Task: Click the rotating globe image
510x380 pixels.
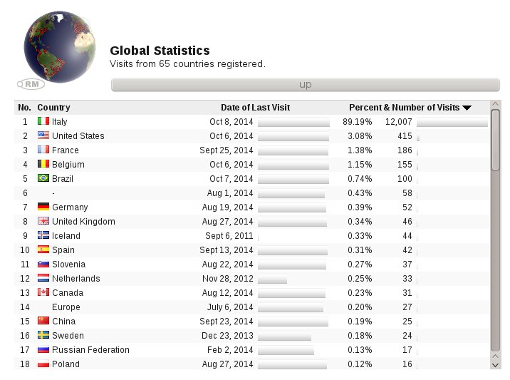Action: point(59,47)
